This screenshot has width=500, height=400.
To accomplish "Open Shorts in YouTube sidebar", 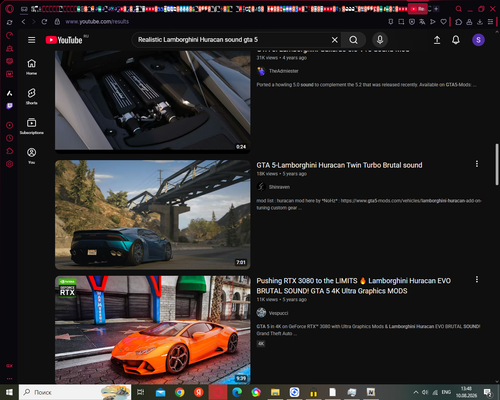I will coord(31,96).
